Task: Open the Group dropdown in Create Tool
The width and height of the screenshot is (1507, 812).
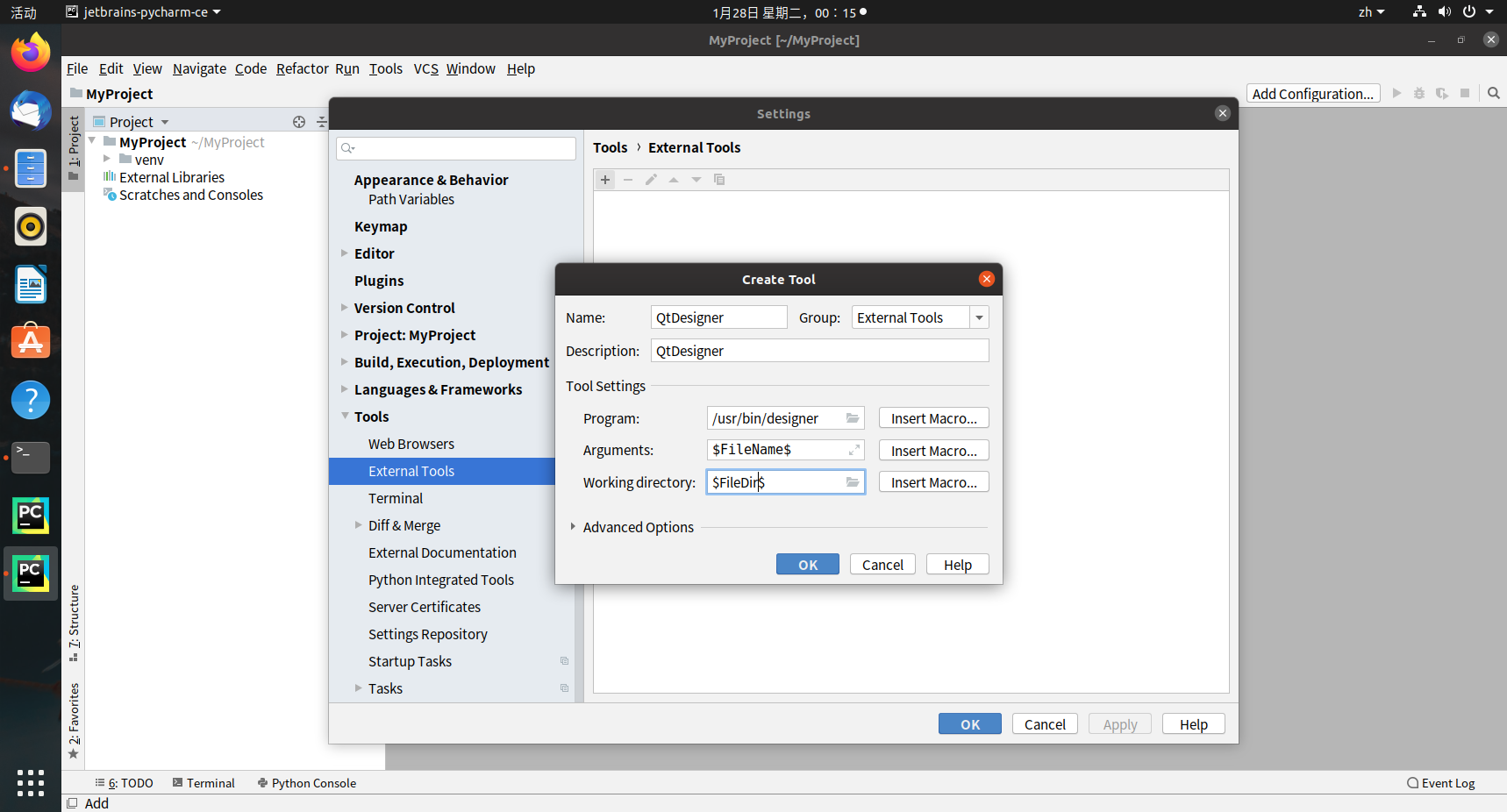Action: click(979, 317)
